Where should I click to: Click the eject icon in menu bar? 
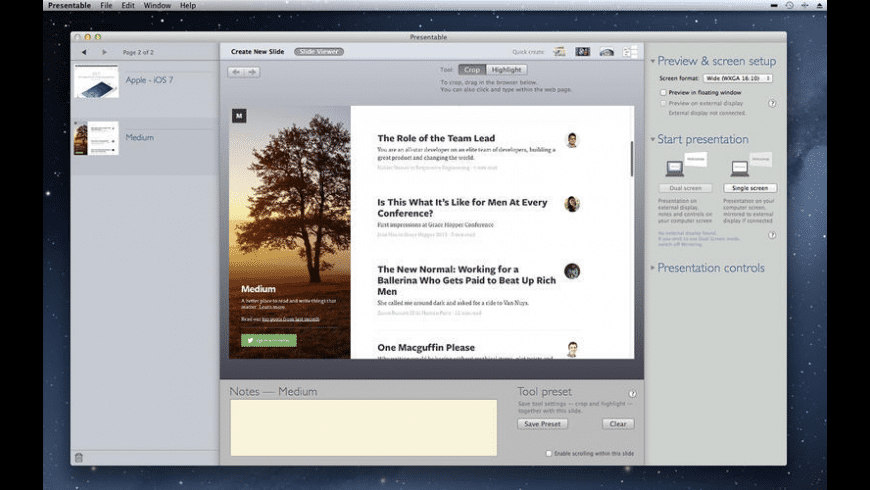point(820,5)
